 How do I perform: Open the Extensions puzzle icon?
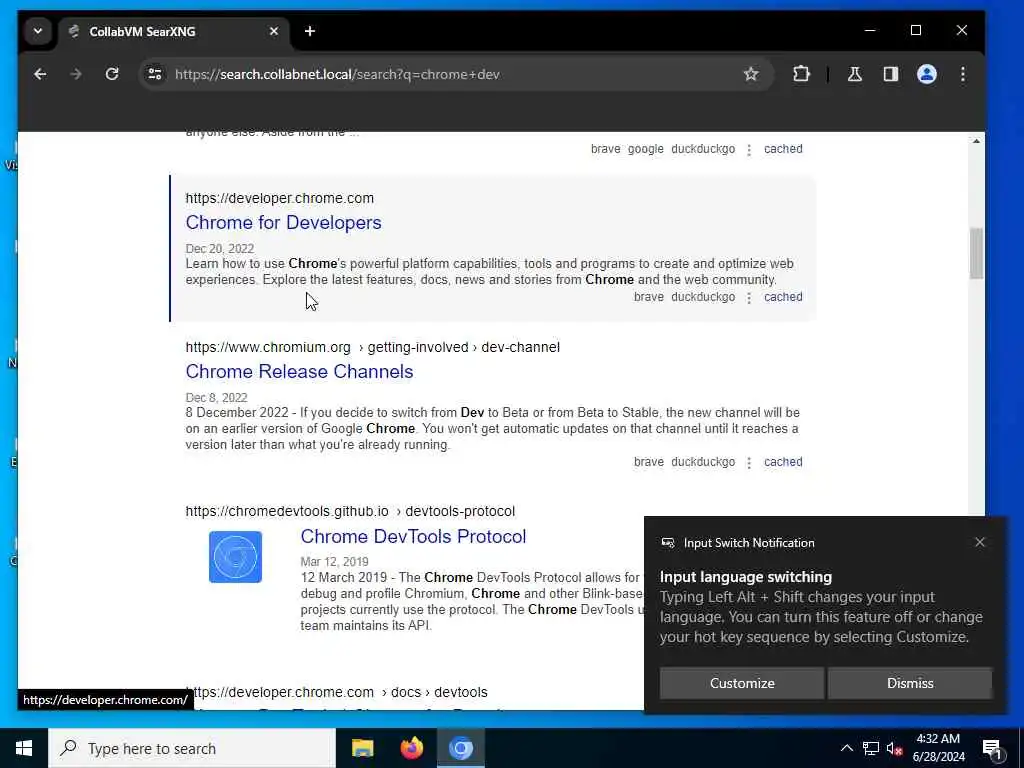[801, 74]
